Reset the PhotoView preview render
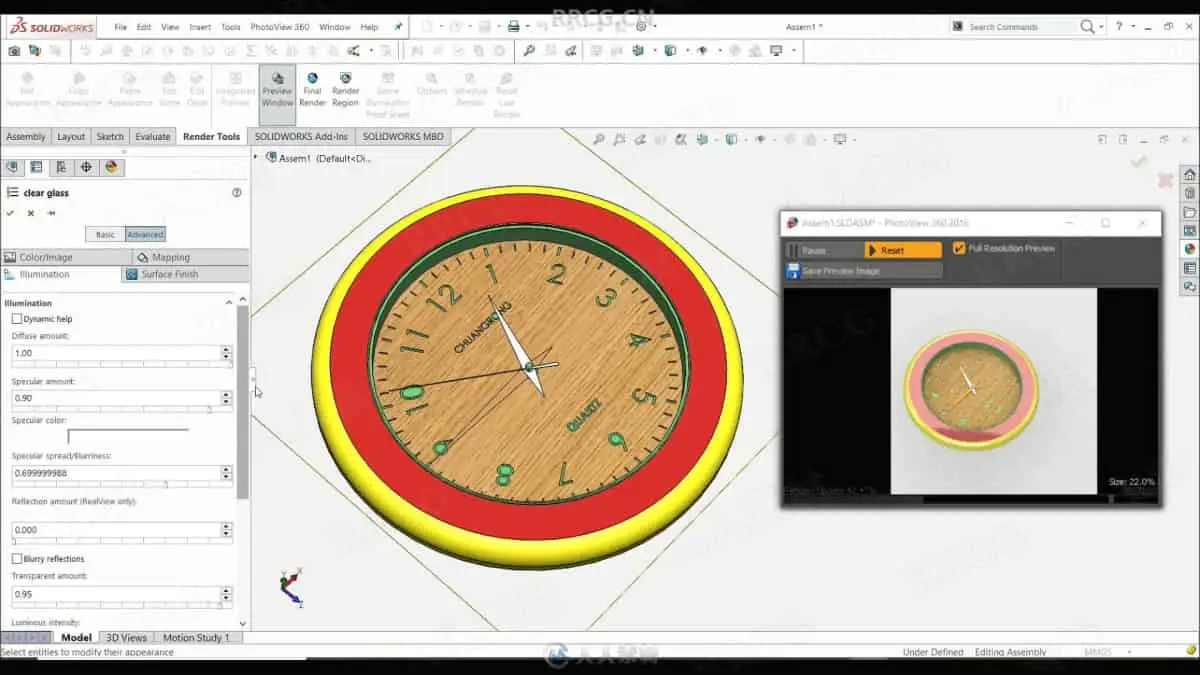Image resolution: width=1200 pixels, height=675 pixels. click(903, 250)
